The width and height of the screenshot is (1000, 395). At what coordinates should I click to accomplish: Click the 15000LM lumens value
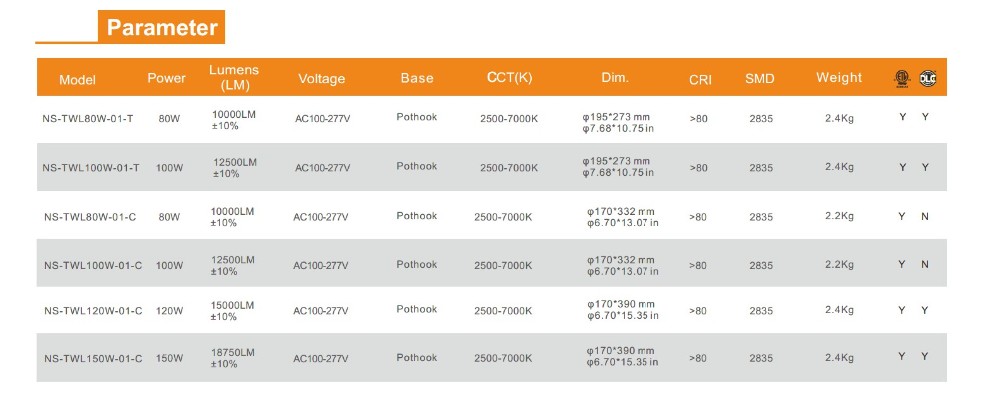232,306
